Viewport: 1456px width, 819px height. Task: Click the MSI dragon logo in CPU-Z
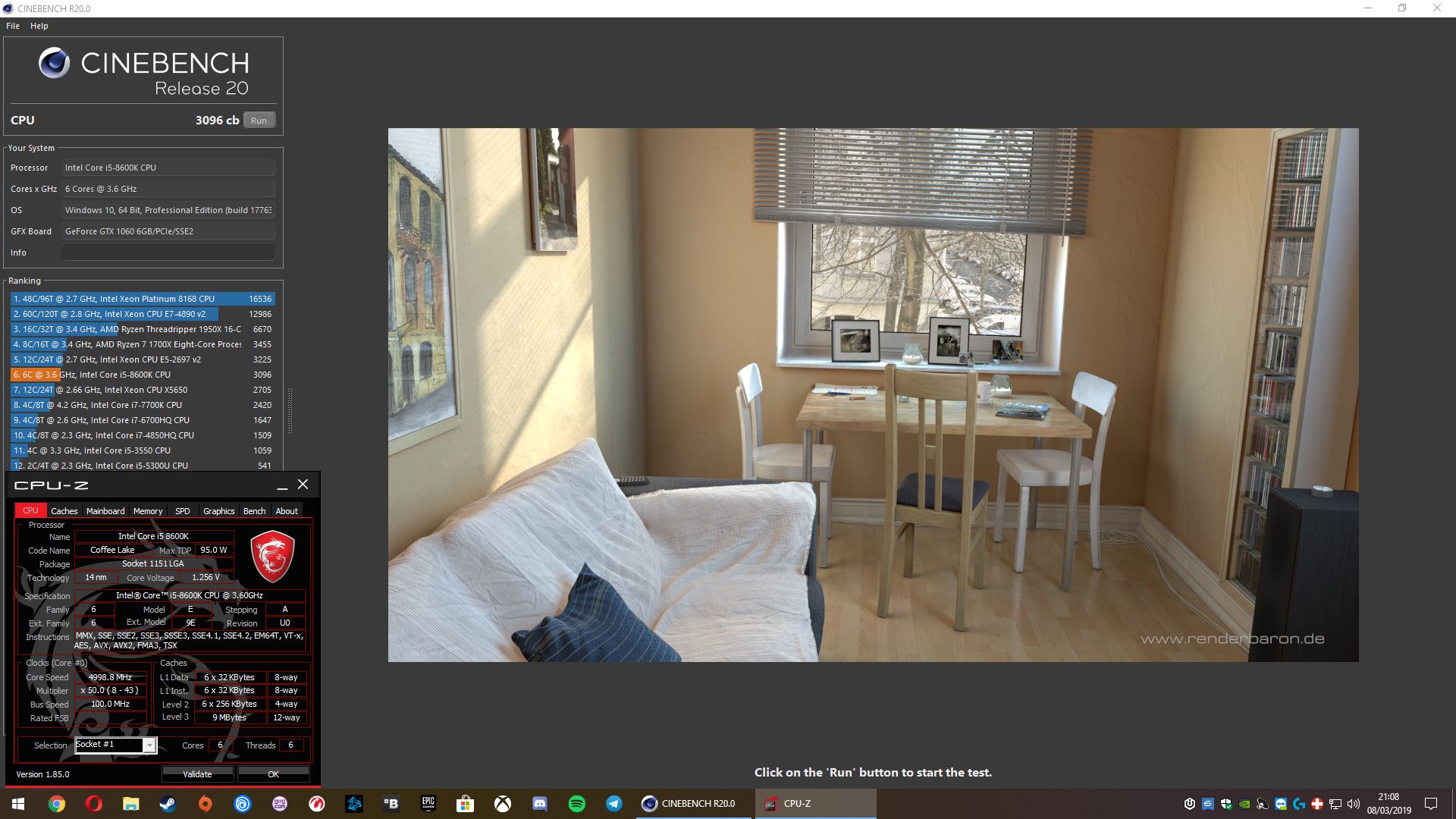point(272,556)
